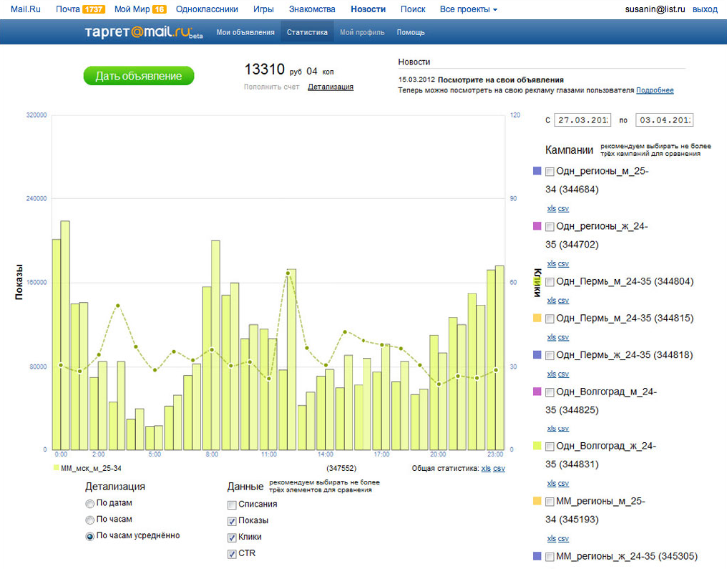This screenshot has height=569, width=727.
Task: Click the таргет@mail.ru logo
Action: coord(143,32)
